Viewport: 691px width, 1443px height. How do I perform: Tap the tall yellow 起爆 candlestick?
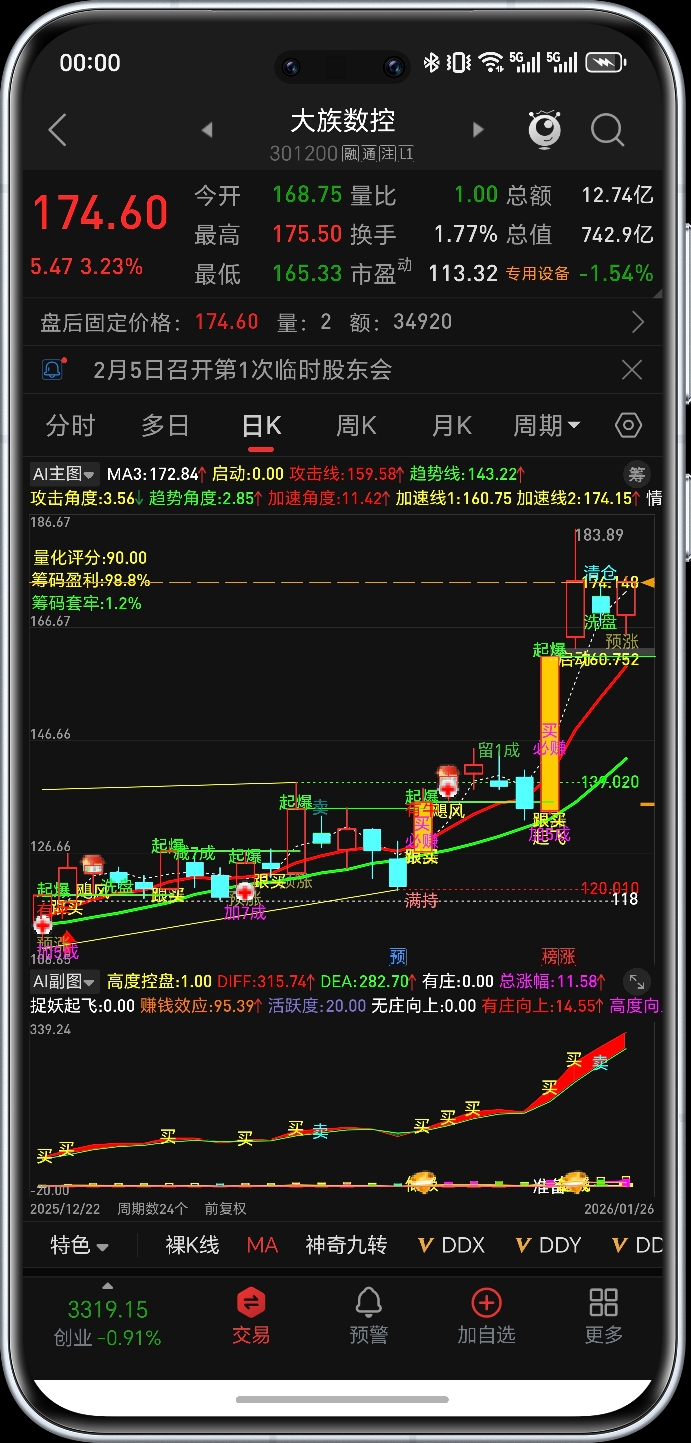pyautogui.click(x=549, y=732)
